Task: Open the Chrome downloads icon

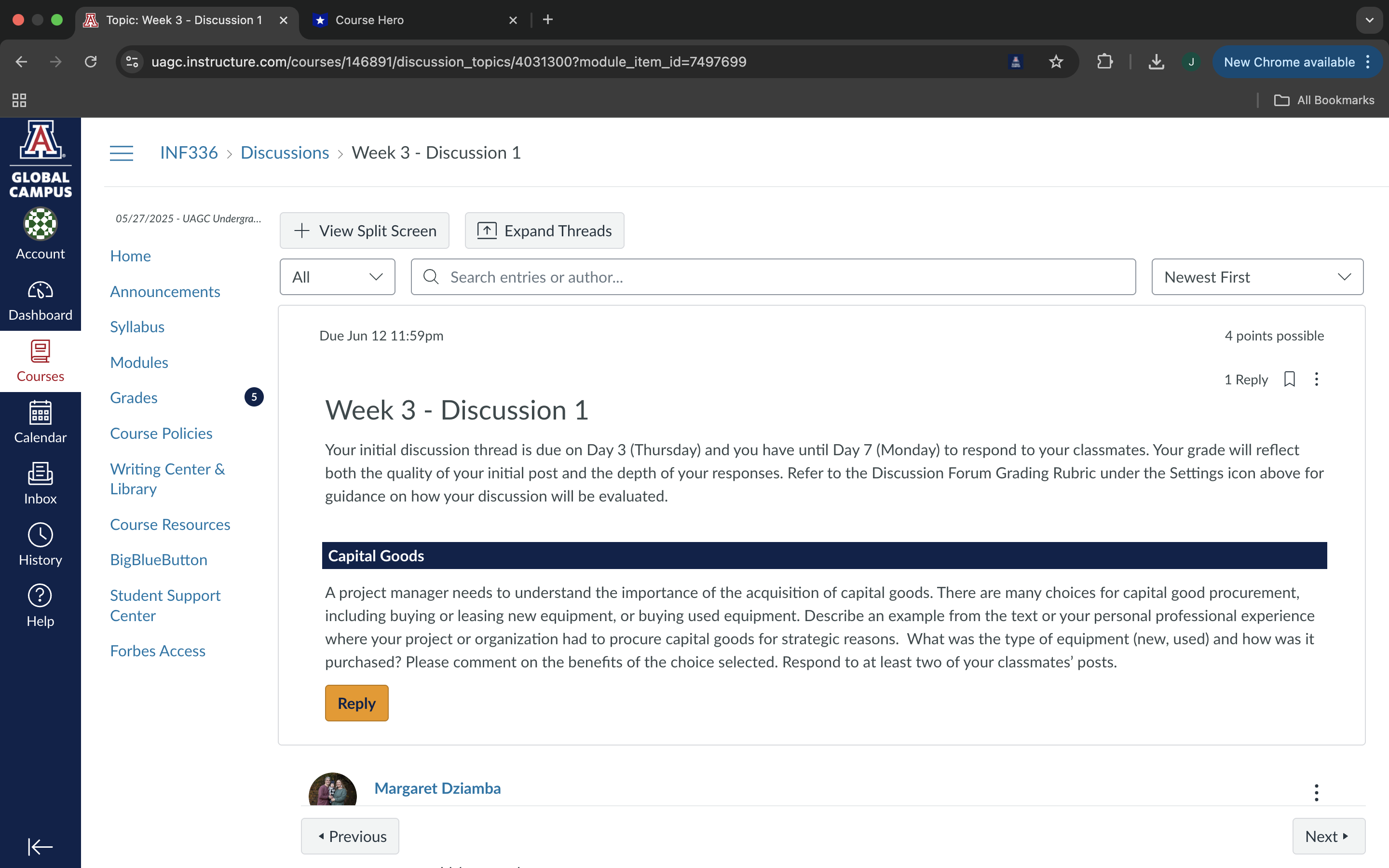Action: (x=1156, y=62)
